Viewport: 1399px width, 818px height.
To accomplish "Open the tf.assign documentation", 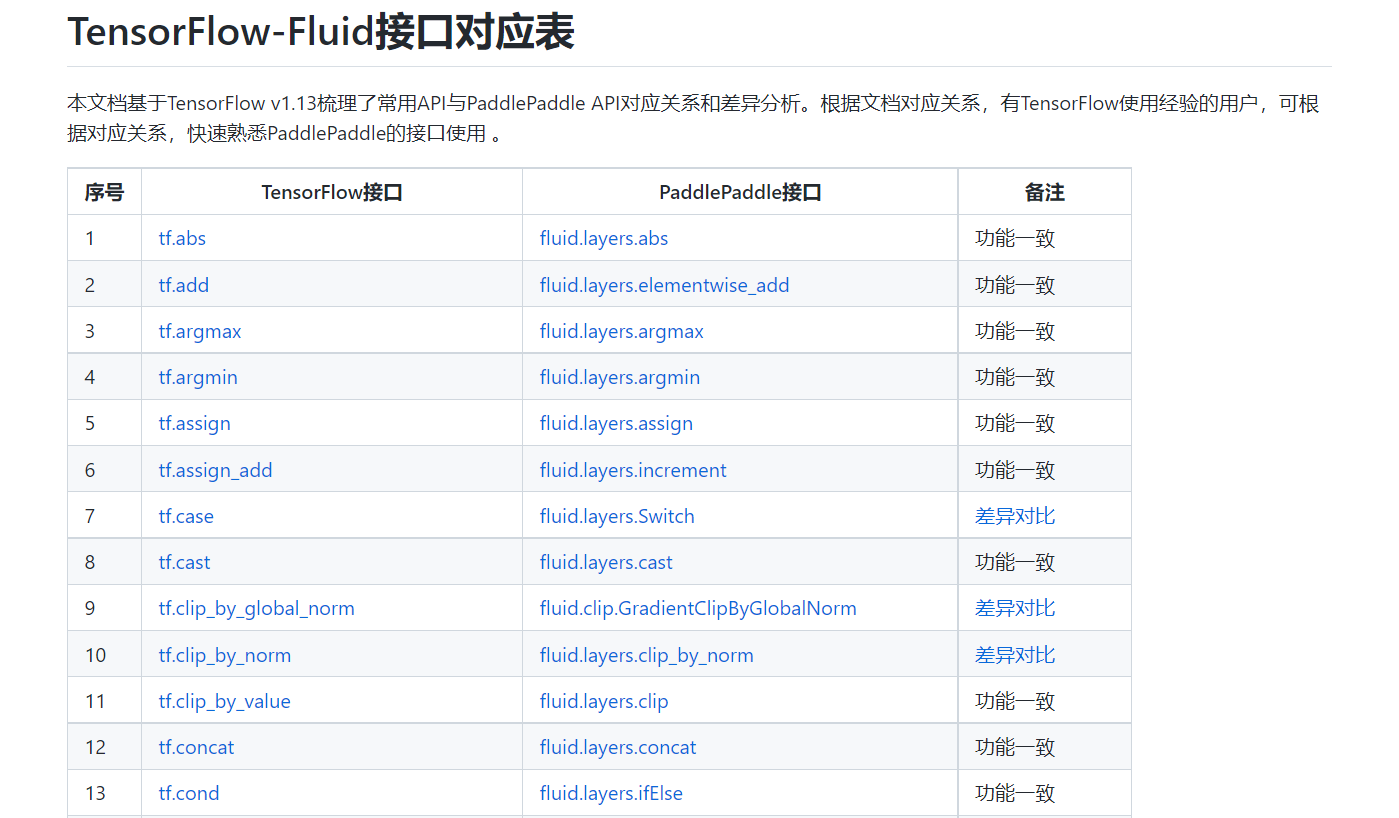I will tap(194, 423).
